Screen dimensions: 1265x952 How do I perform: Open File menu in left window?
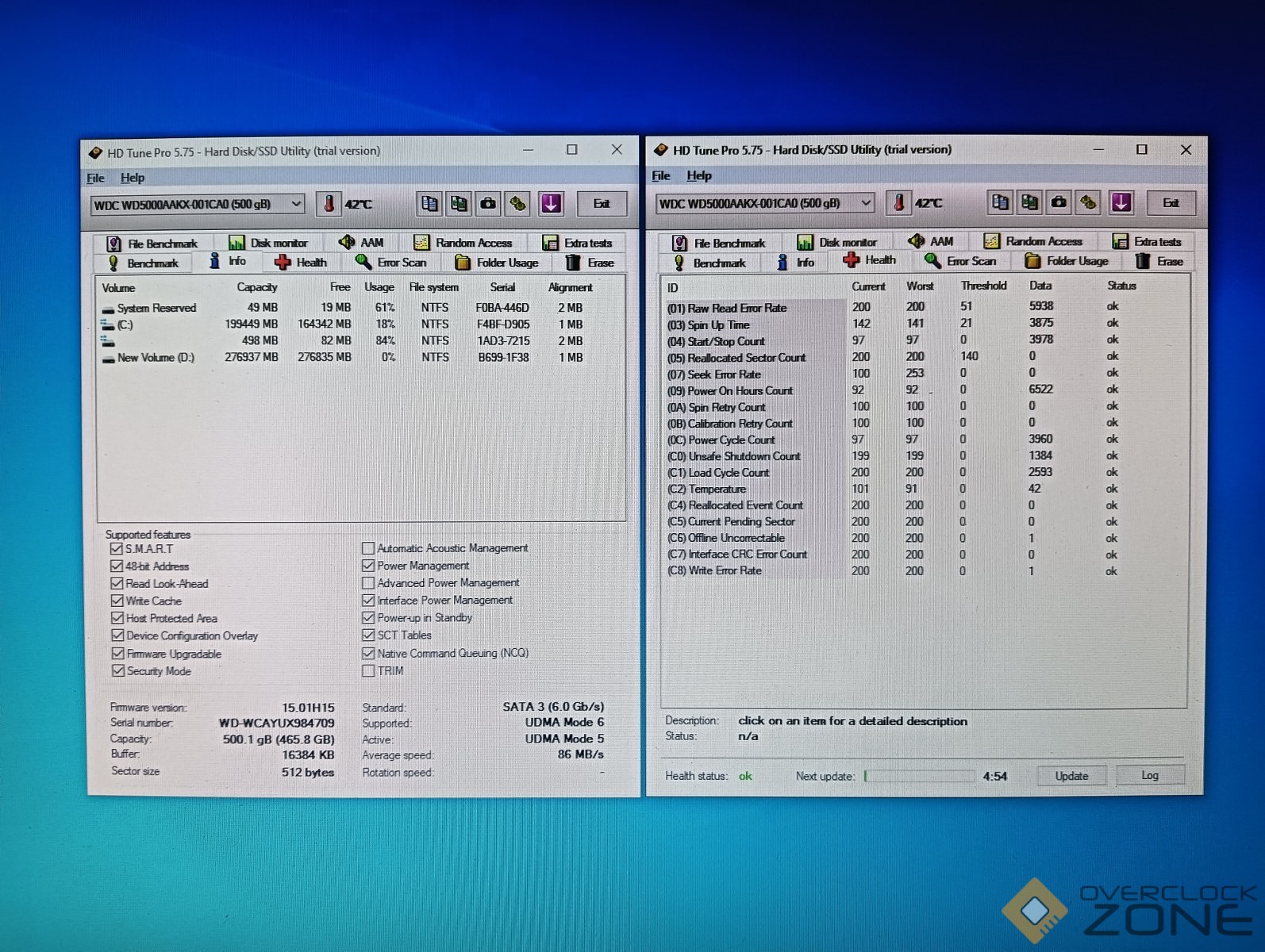click(x=95, y=178)
